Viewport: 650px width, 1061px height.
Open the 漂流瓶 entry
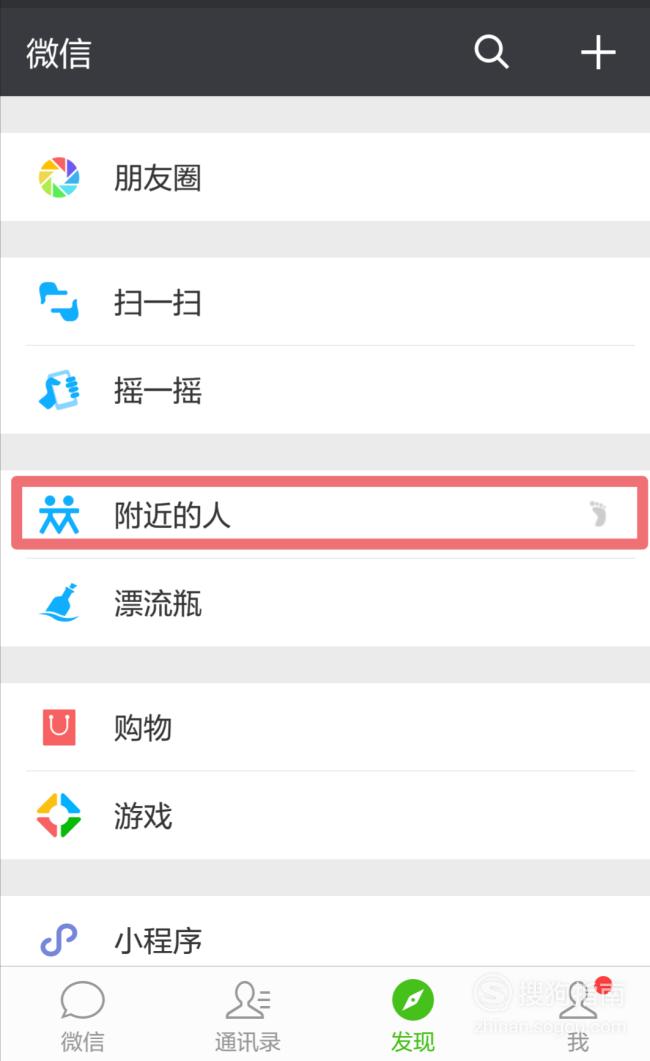point(325,602)
